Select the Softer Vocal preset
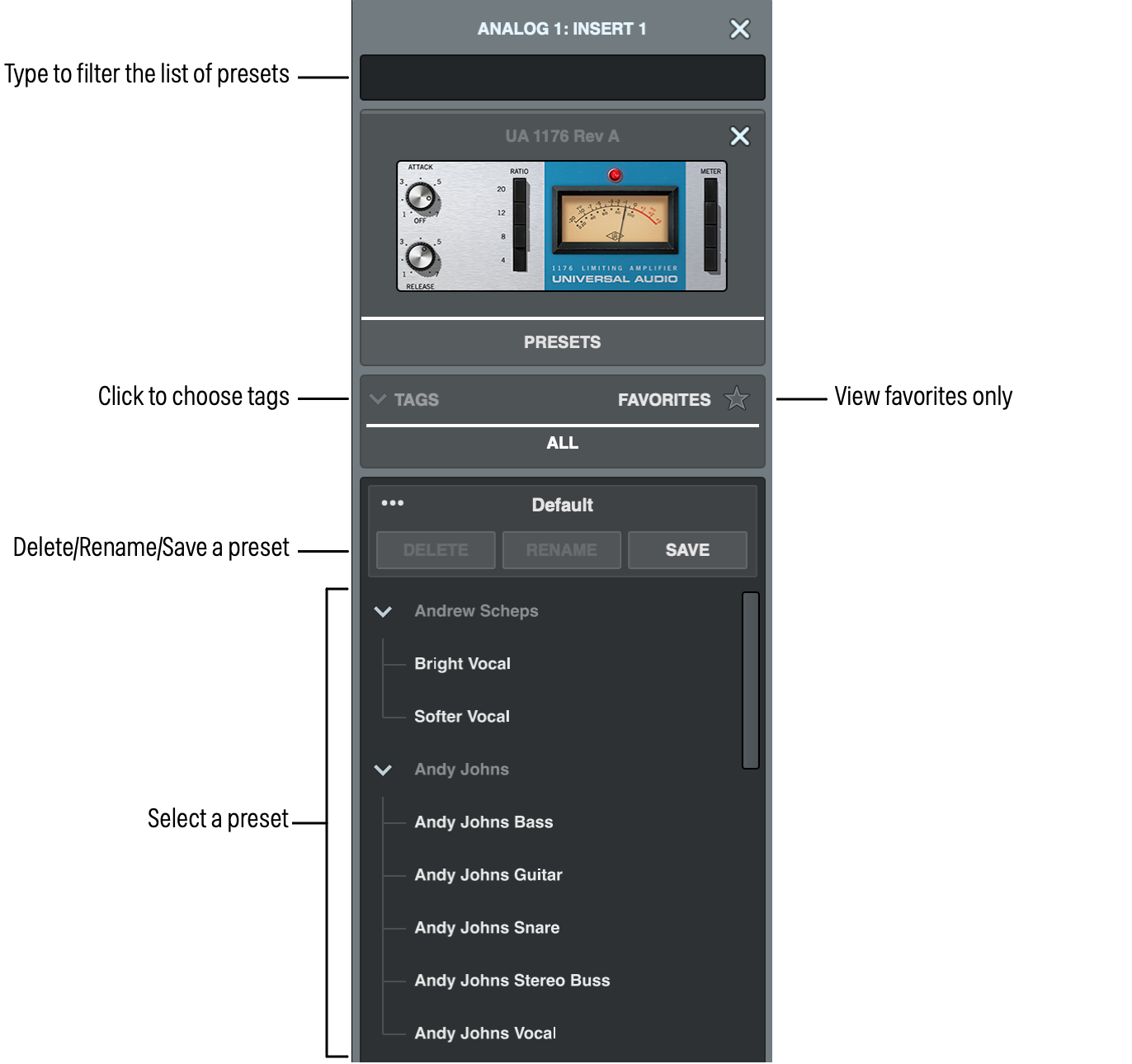 pos(462,717)
